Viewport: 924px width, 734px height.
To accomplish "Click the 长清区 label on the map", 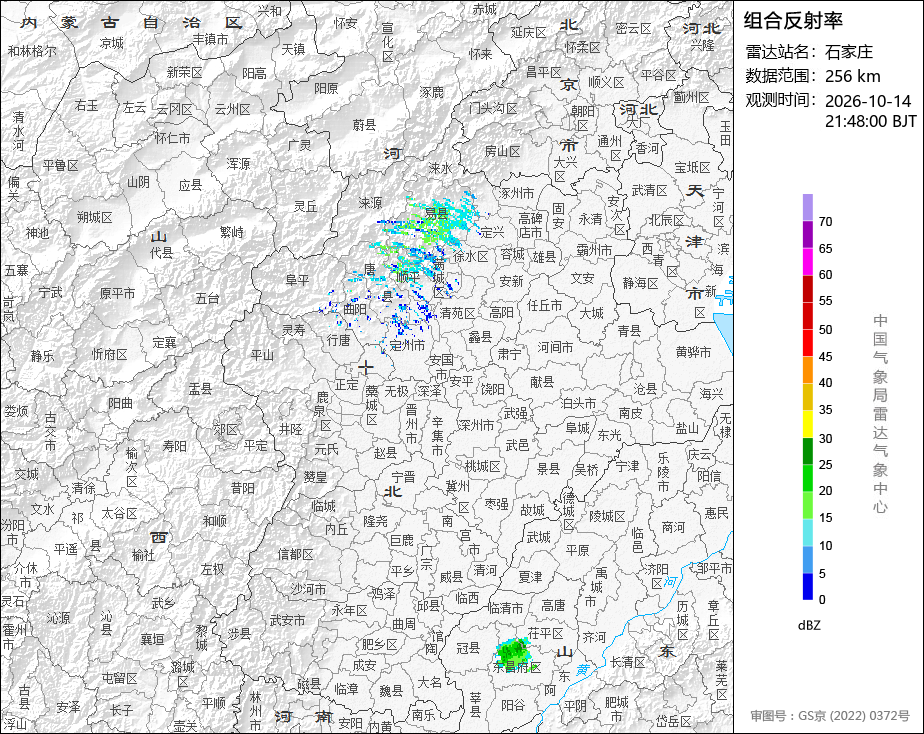I will [x=628, y=662].
